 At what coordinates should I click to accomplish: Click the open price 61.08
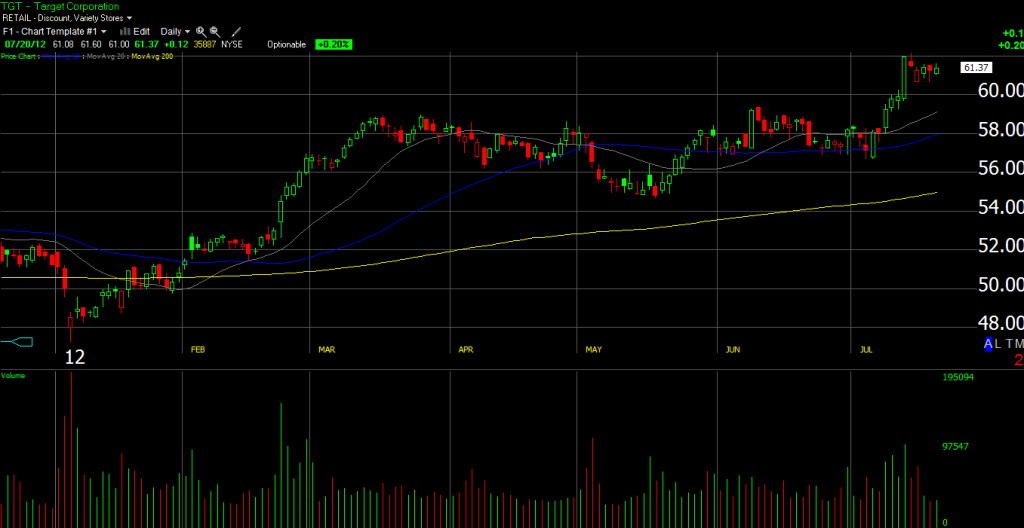coord(63,44)
